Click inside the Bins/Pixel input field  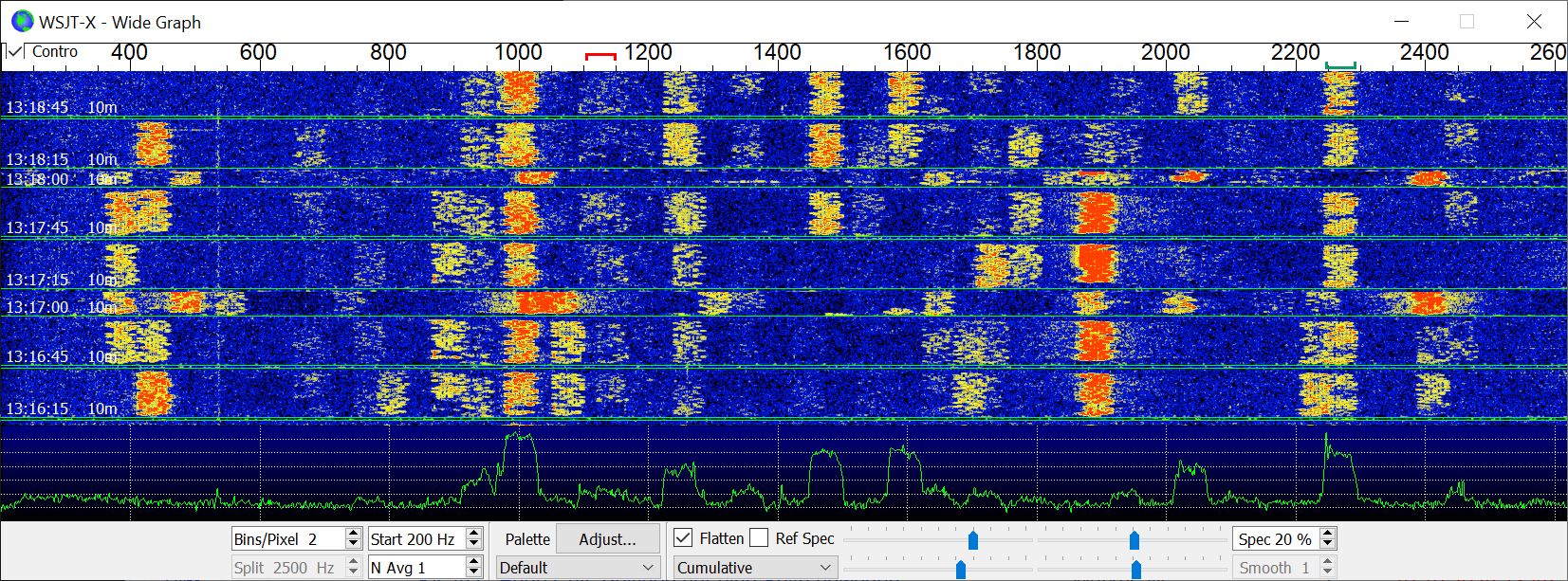pos(285,539)
